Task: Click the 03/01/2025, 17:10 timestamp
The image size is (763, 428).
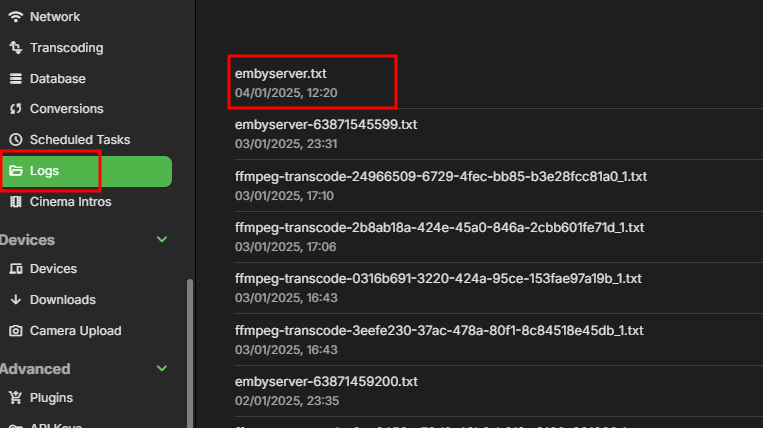Action: point(284,196)
